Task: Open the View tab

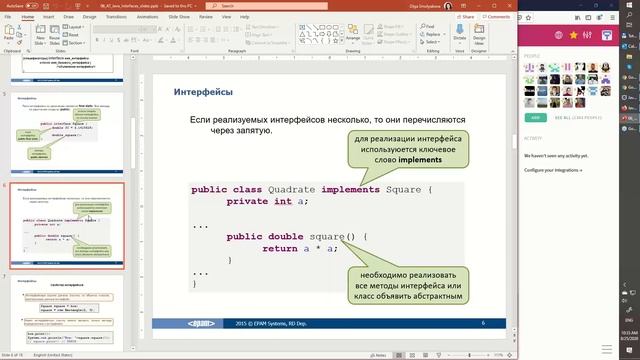Action: pyautogui.click(x=227, y=17)
